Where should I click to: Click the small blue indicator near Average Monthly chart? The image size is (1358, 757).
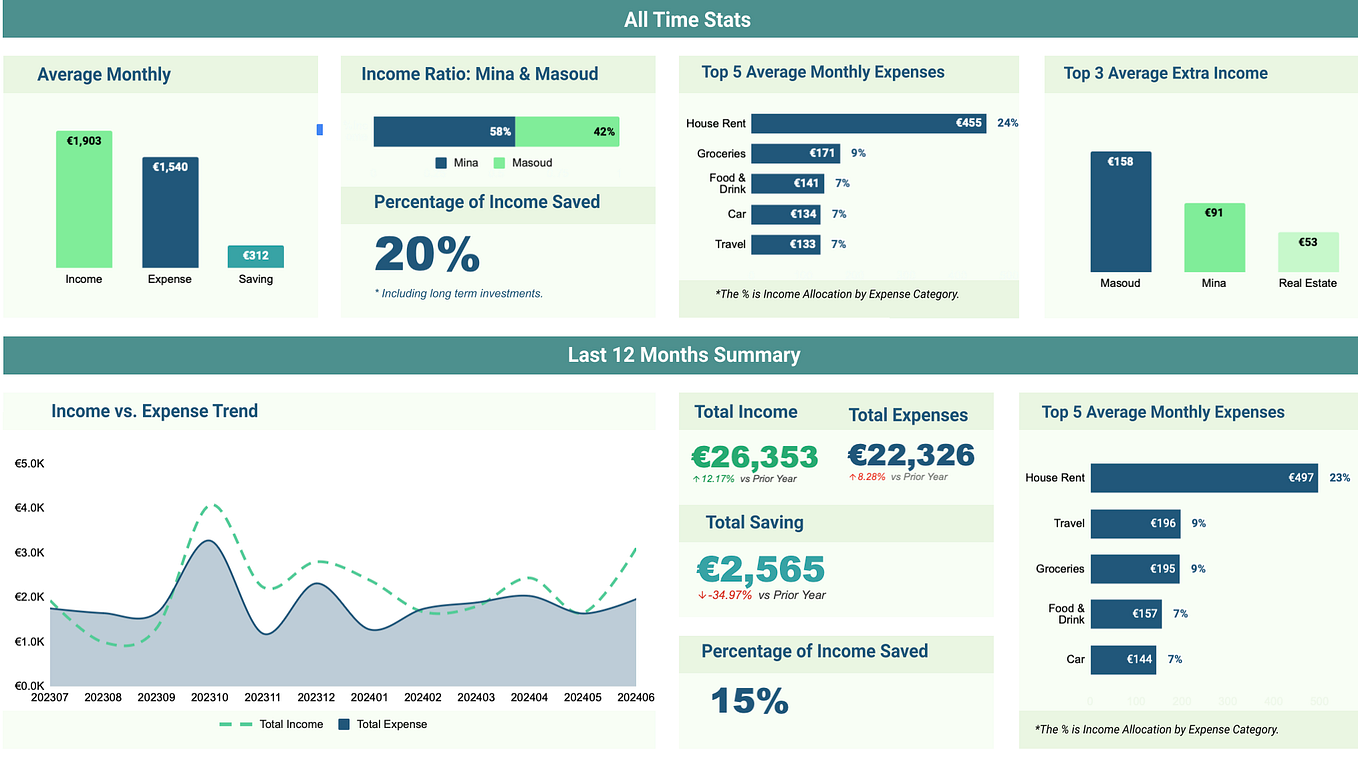pos(319,130)
